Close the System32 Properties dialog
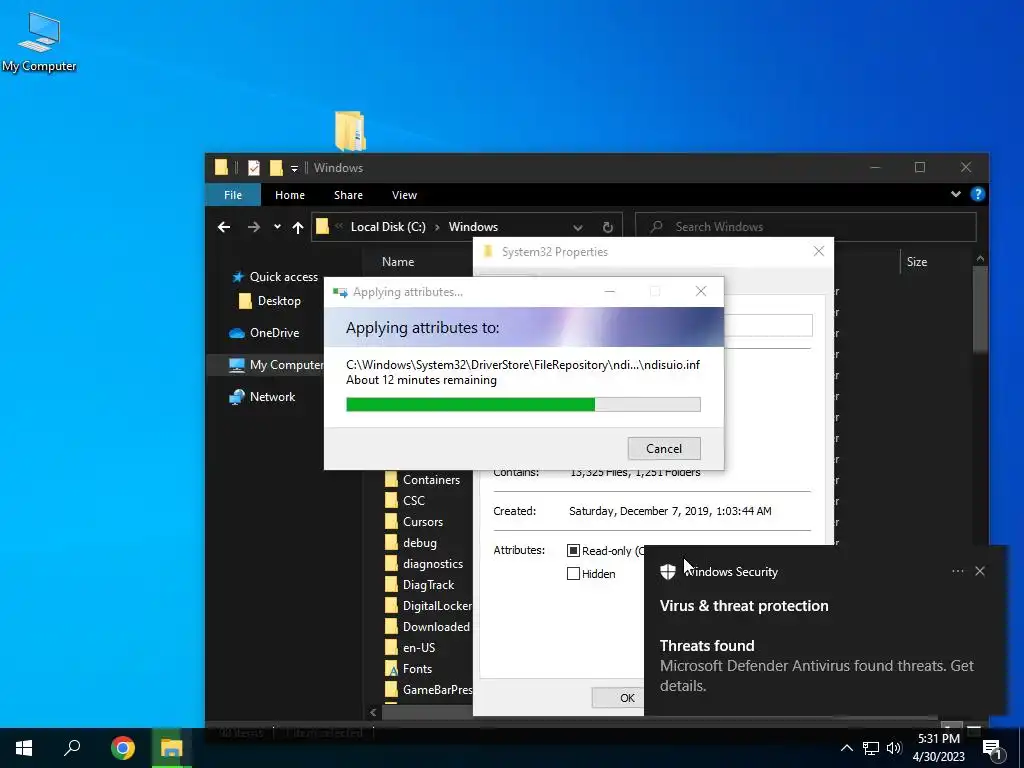Screen dimensions: 1024x768 tap(818, 251)
